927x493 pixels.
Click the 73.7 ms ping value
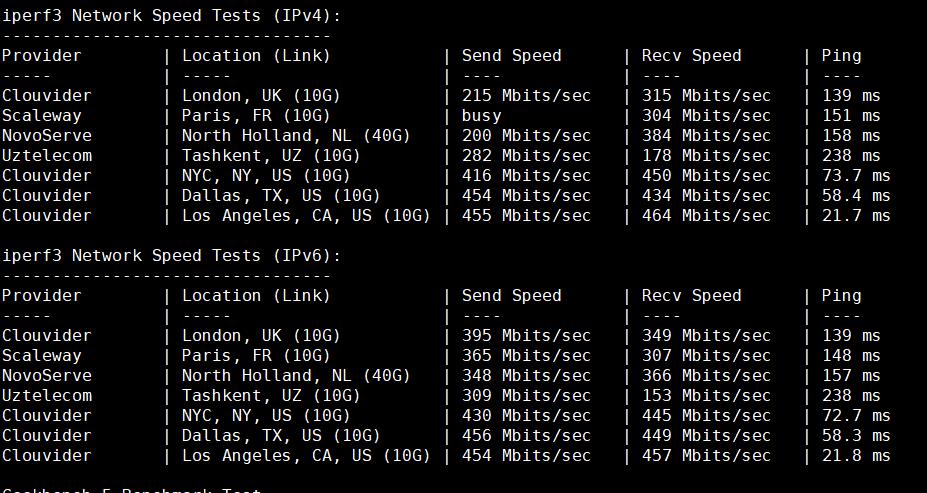[855, 175]
